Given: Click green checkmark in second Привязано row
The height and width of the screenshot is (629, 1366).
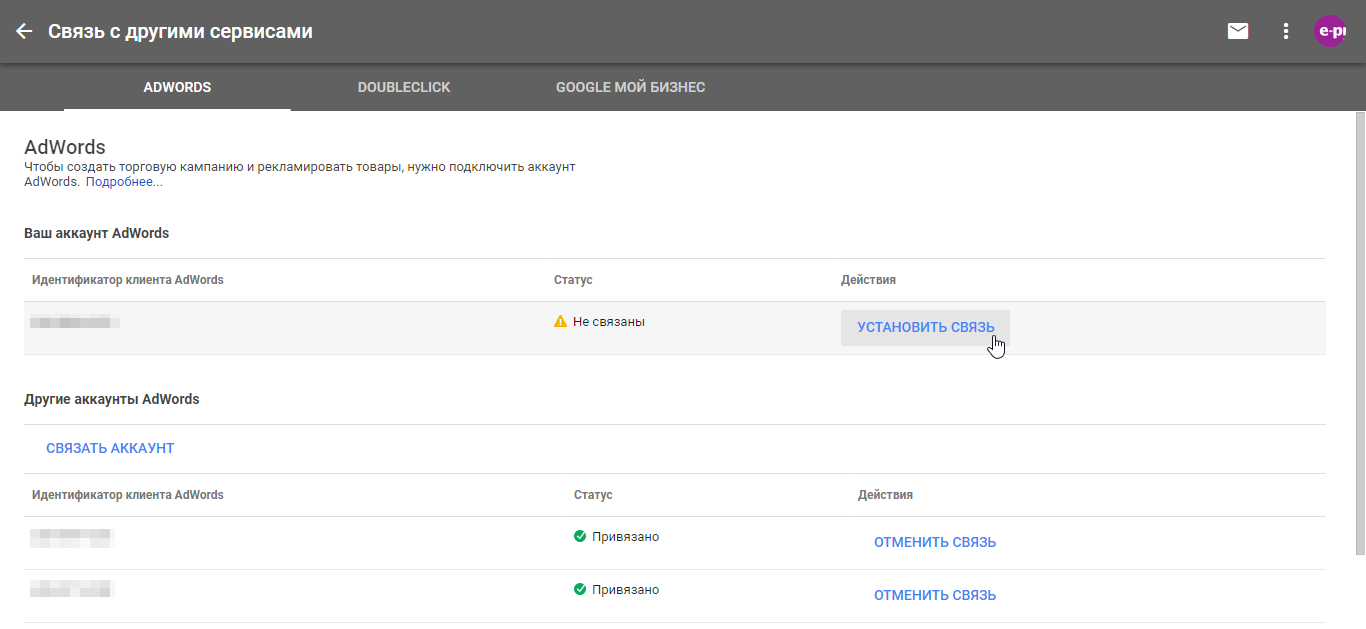Looking at the screenshot, I should (580, 590).
